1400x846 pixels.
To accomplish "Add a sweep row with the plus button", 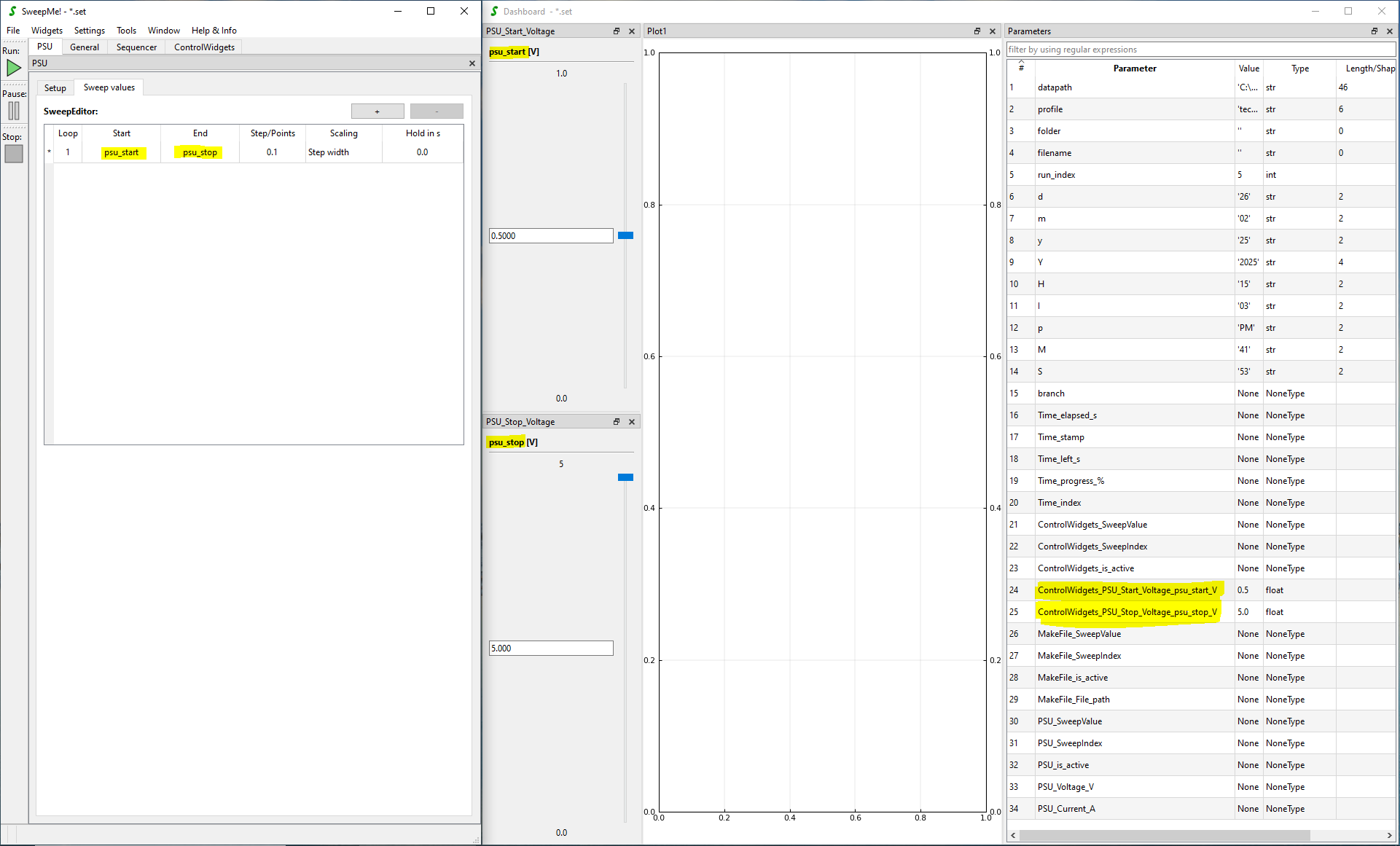I will [378, 111].
